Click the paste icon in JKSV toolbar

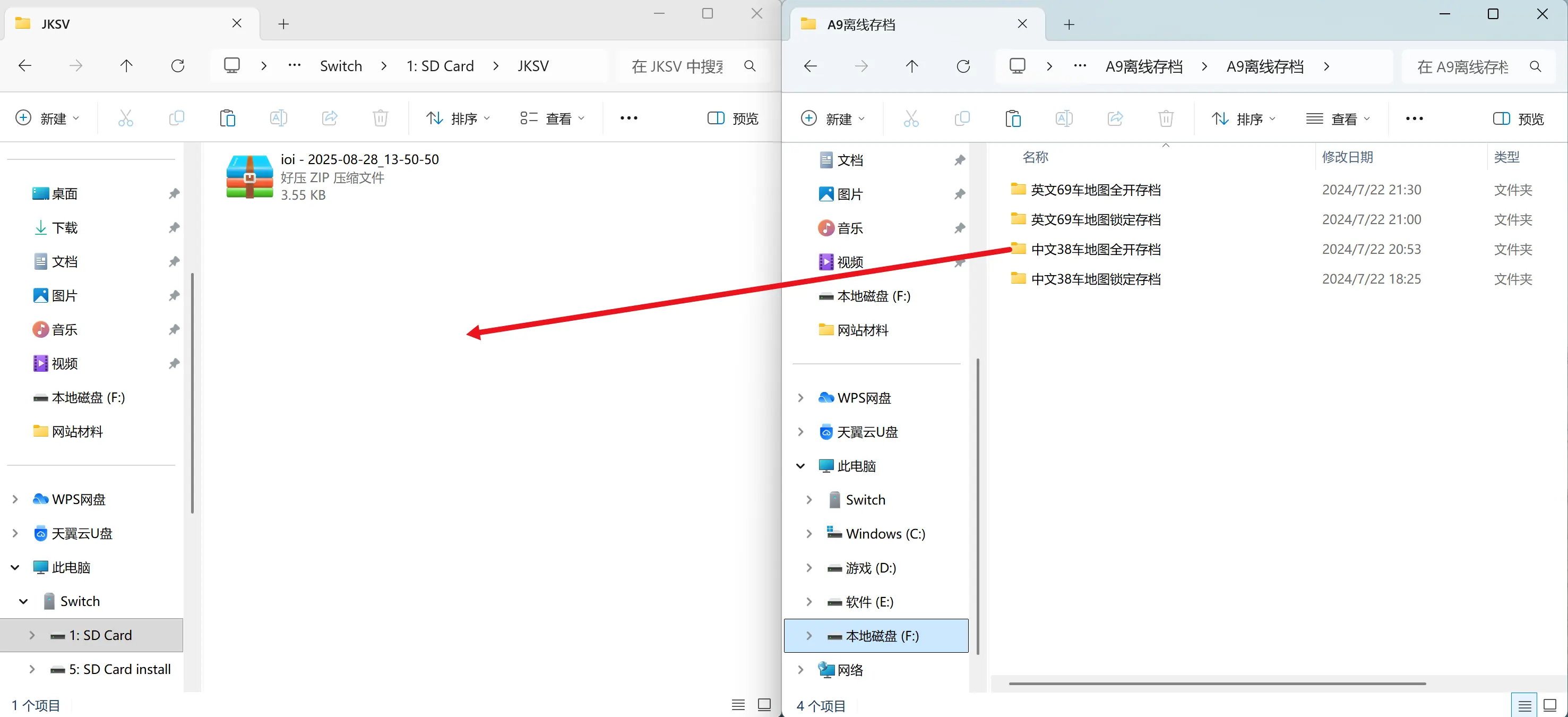tap(228, 118)
